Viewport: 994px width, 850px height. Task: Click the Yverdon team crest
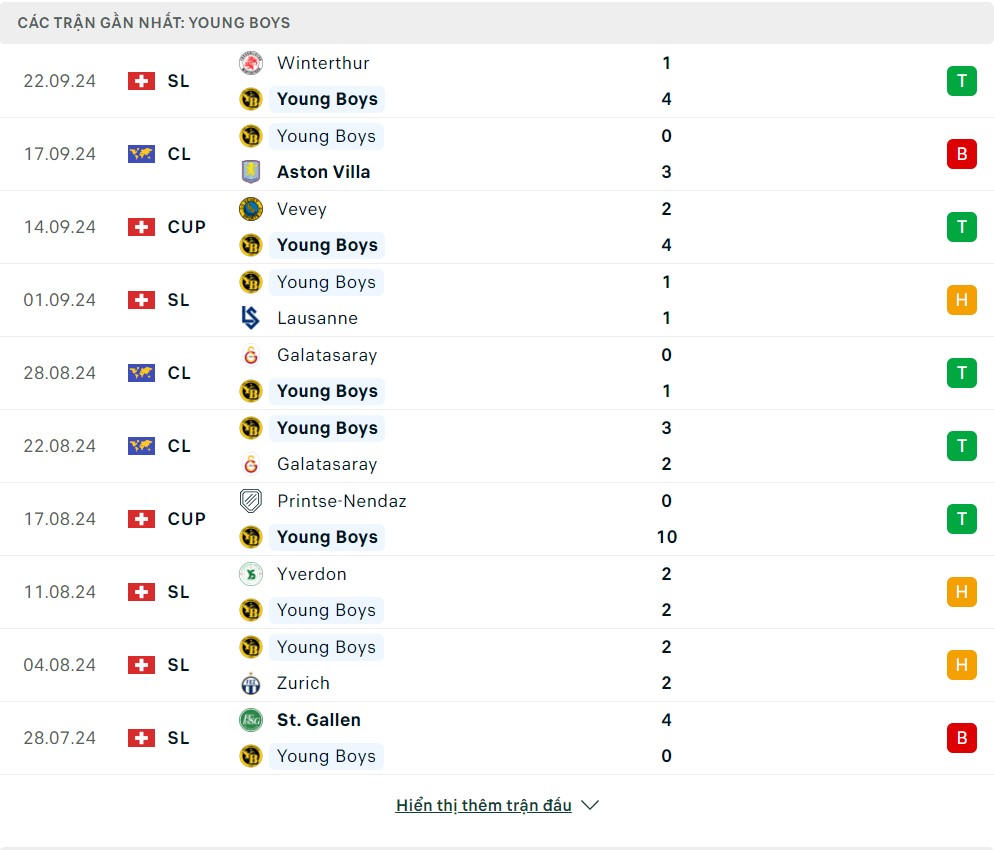(251, 574)
